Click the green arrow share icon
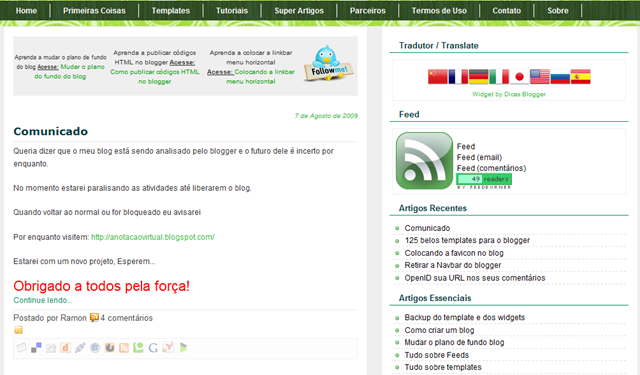Viewport: 640px width, 375px height. [x=183, y=348]
